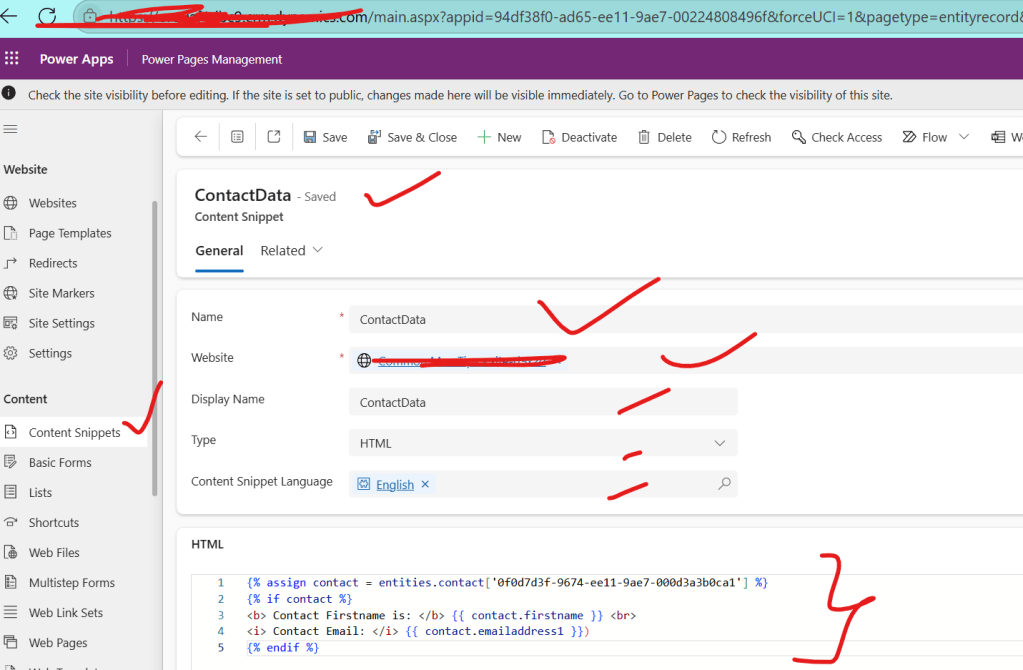Click the English language link
This screenshot has width=1023, height=670.
pyautogui.click(x=394, y=485)
